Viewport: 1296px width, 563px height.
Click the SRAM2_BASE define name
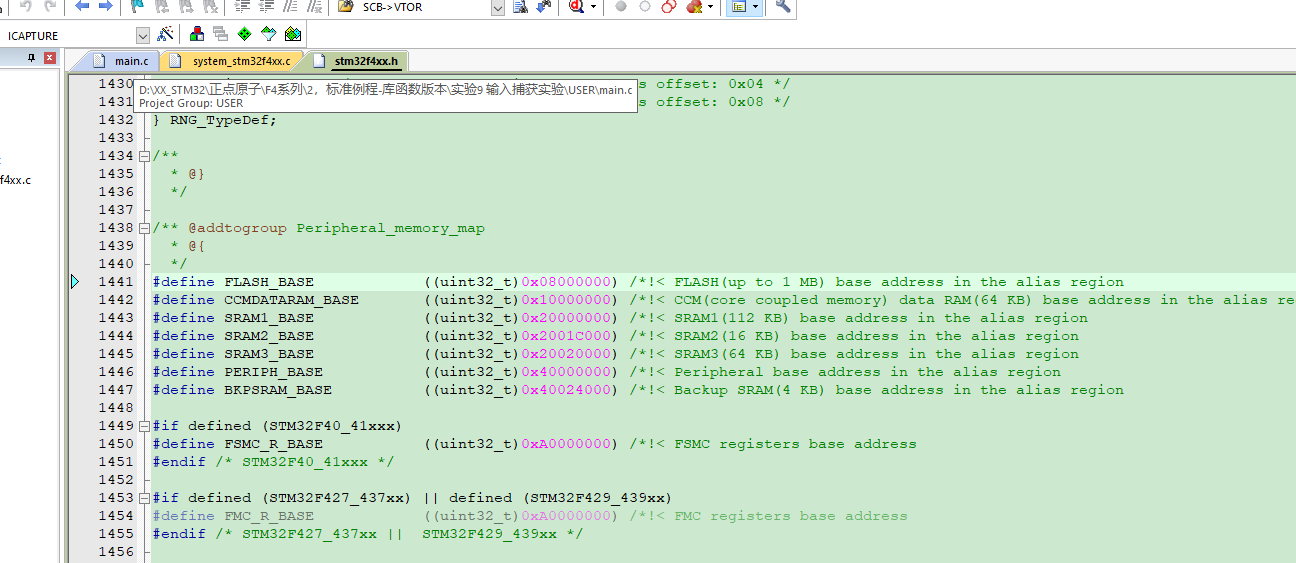(269, 336)
